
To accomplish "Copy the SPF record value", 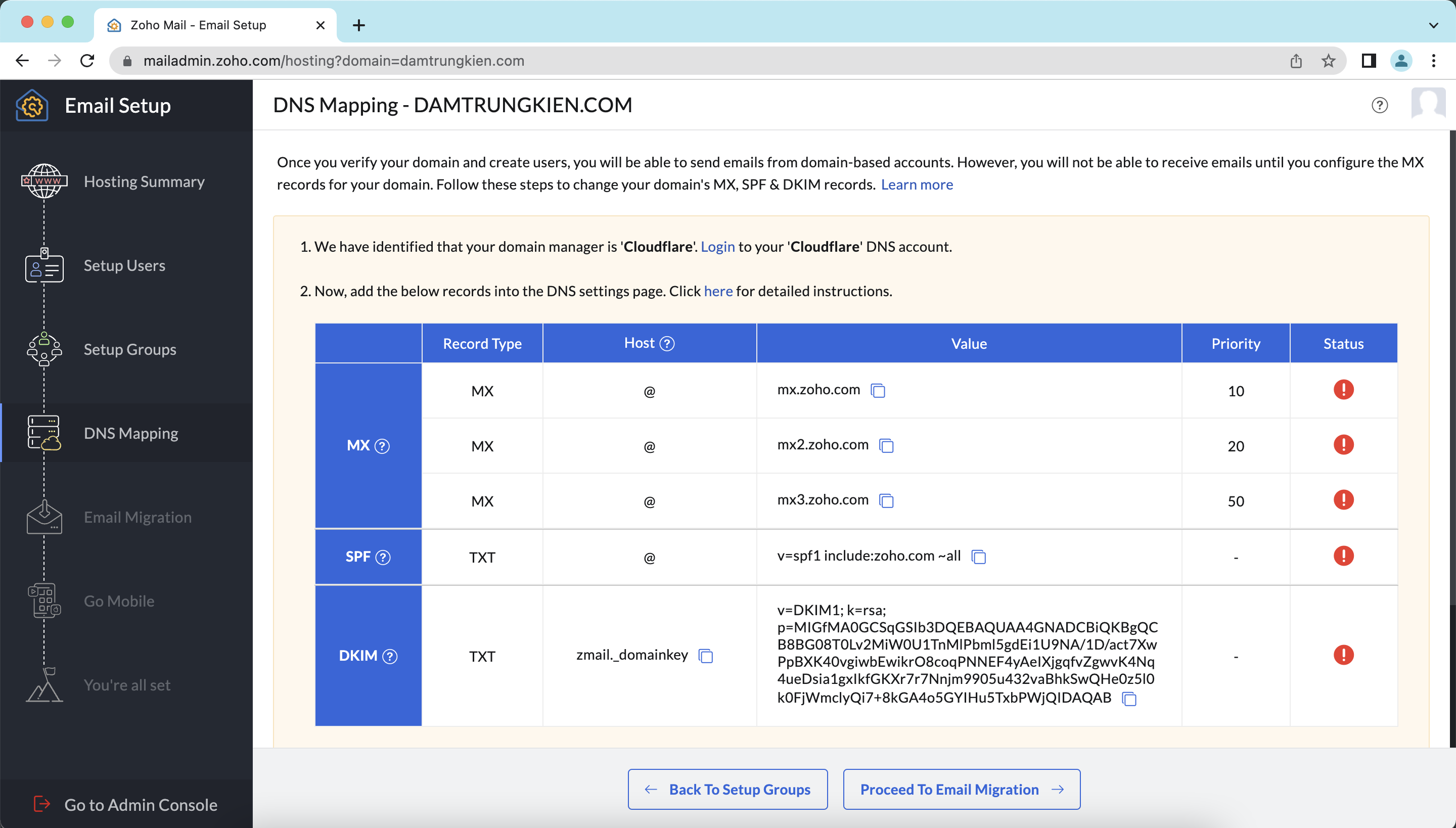I will point(978,556).
